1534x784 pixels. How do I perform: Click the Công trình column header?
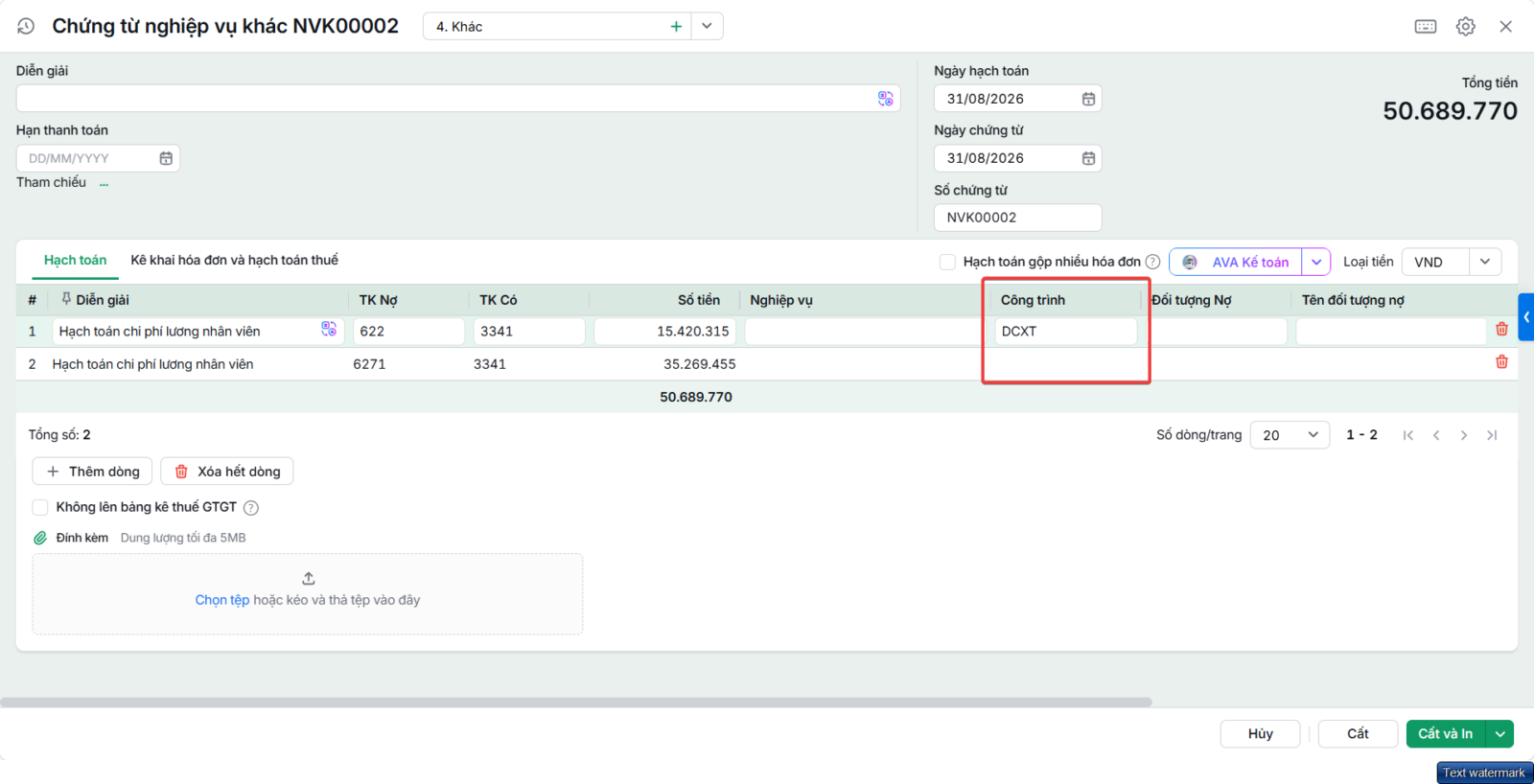[x=1033, y=300]
